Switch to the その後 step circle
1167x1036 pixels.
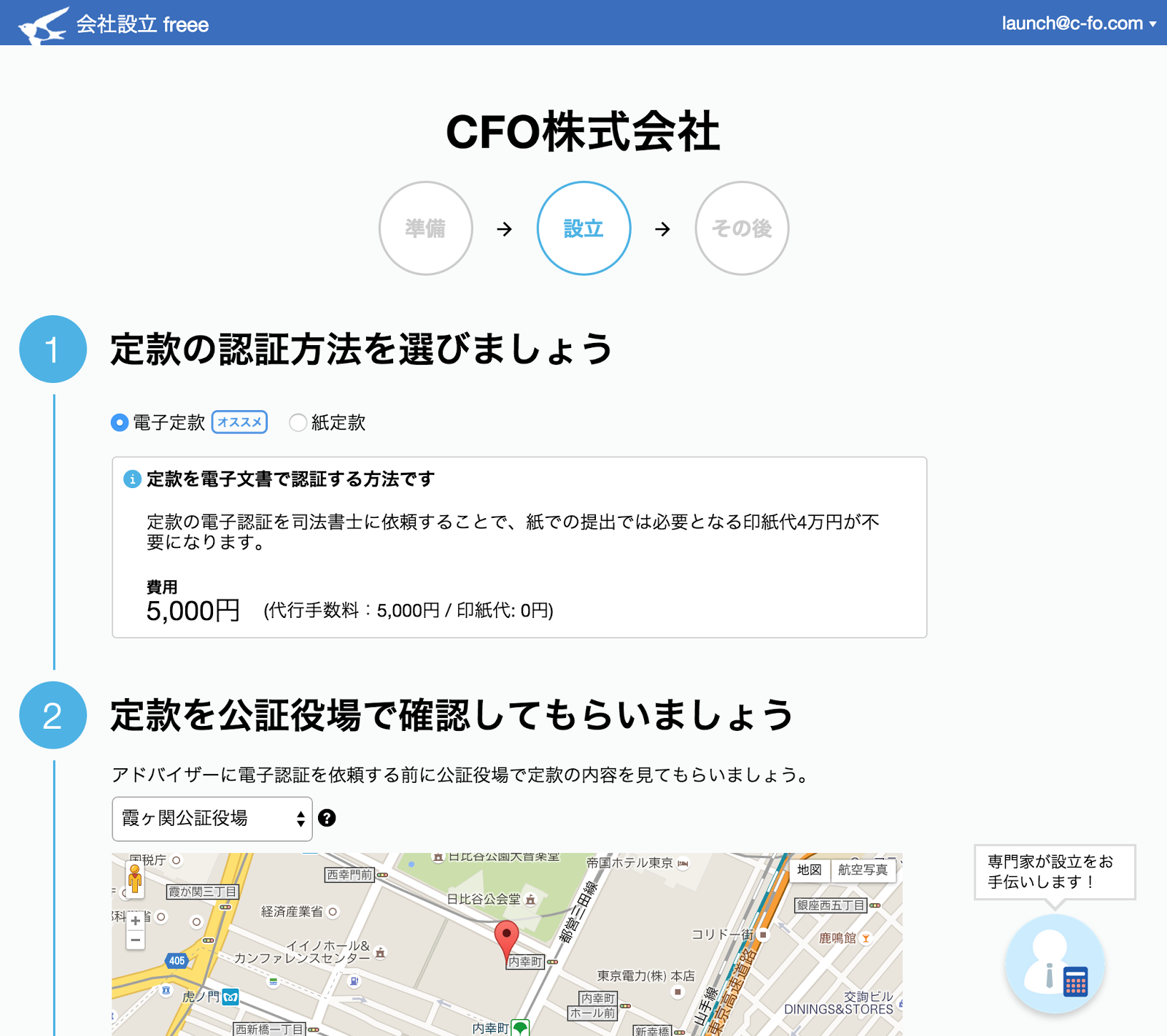(742, 228)
